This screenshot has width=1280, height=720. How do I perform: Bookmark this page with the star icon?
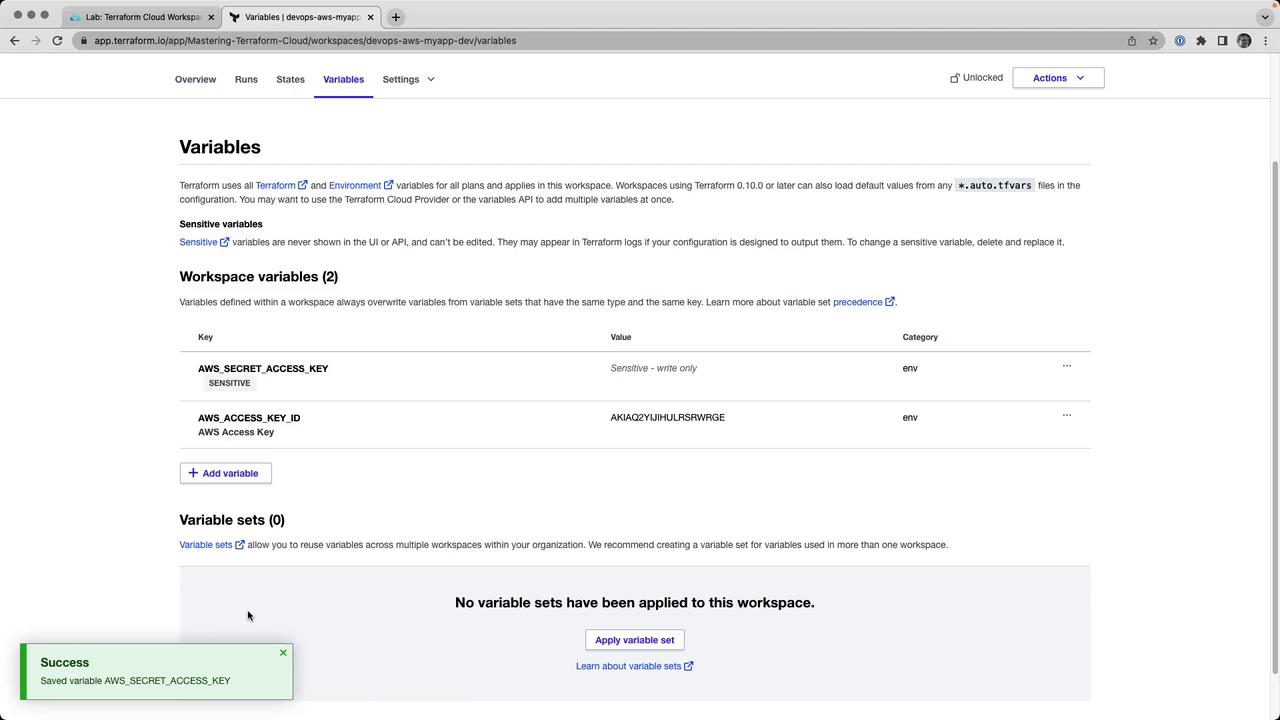(x=1153, y=41)
